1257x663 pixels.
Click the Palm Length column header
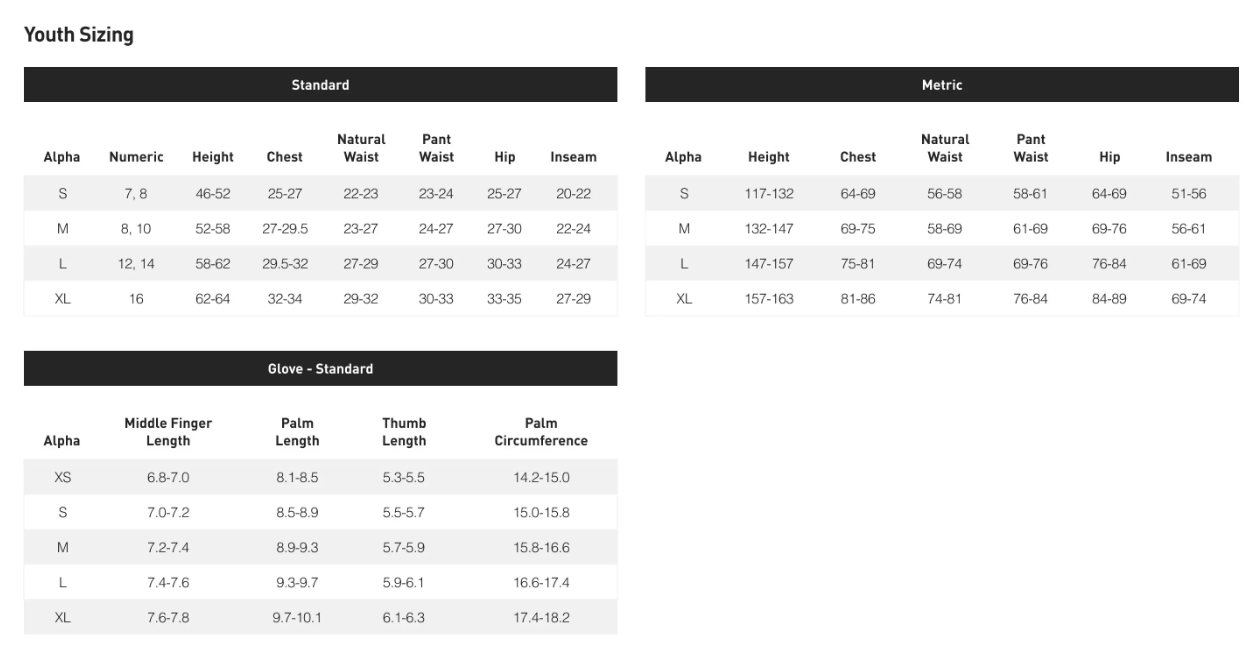coord(297,432)
